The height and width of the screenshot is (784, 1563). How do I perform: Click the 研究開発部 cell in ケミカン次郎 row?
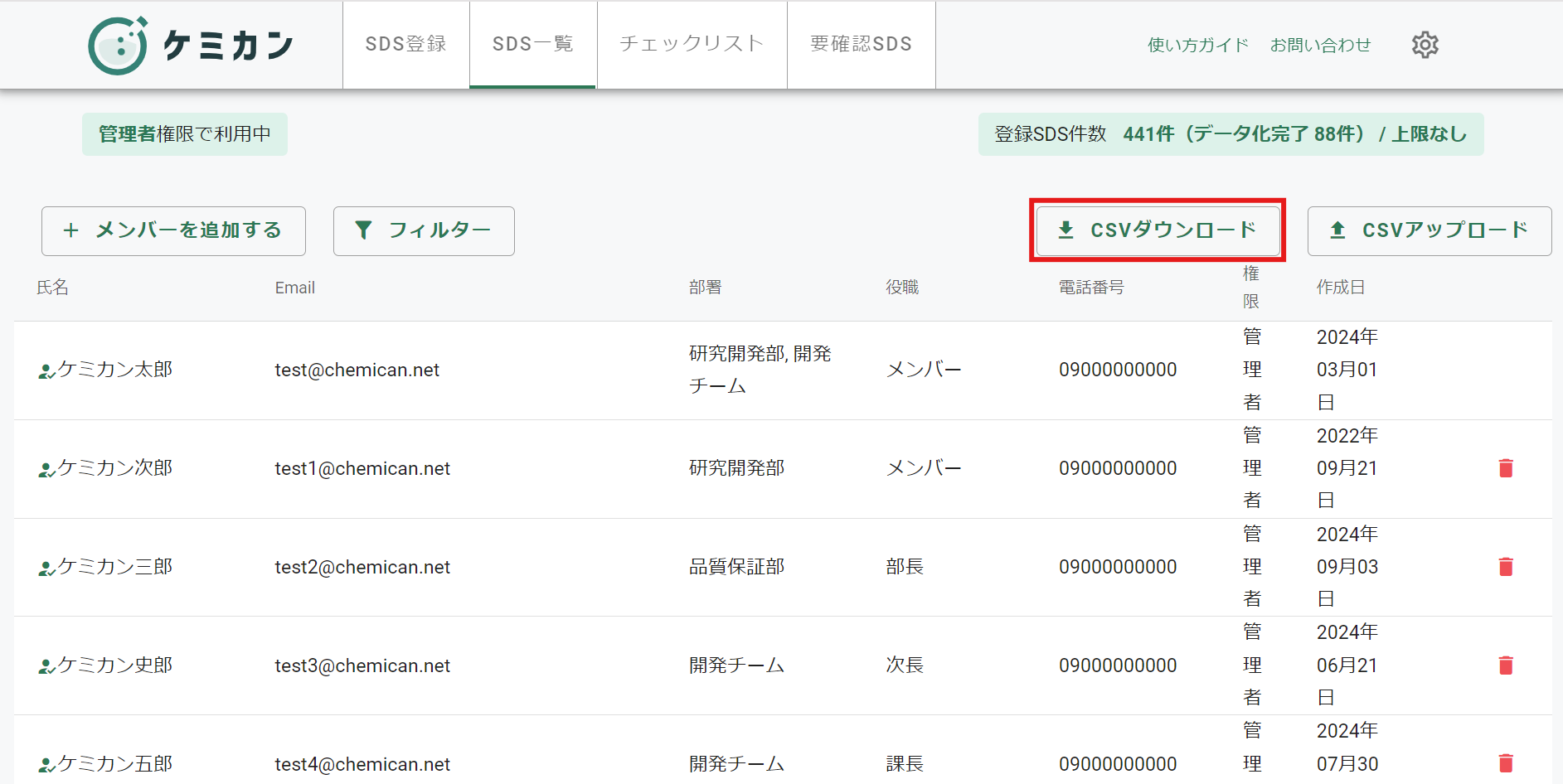click(737, 468)
